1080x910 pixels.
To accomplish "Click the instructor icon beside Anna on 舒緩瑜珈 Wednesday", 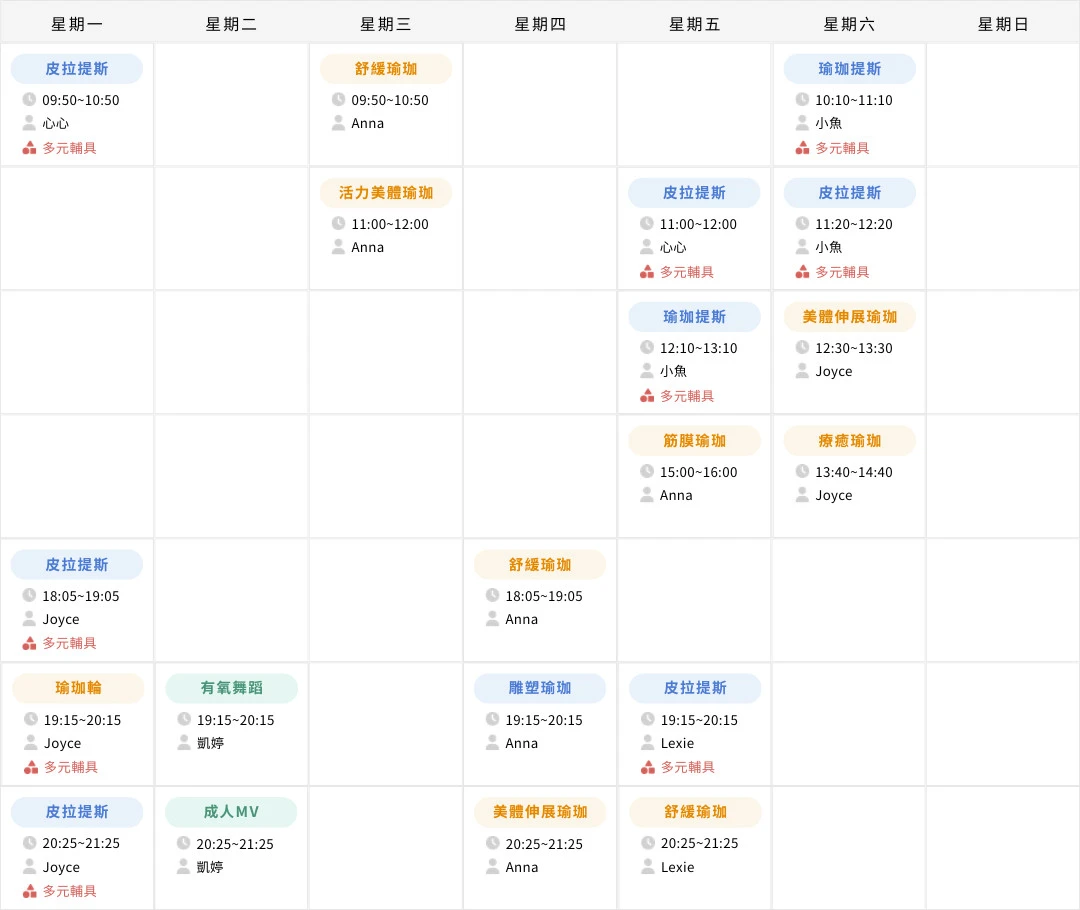I will [x=337, y=123].
